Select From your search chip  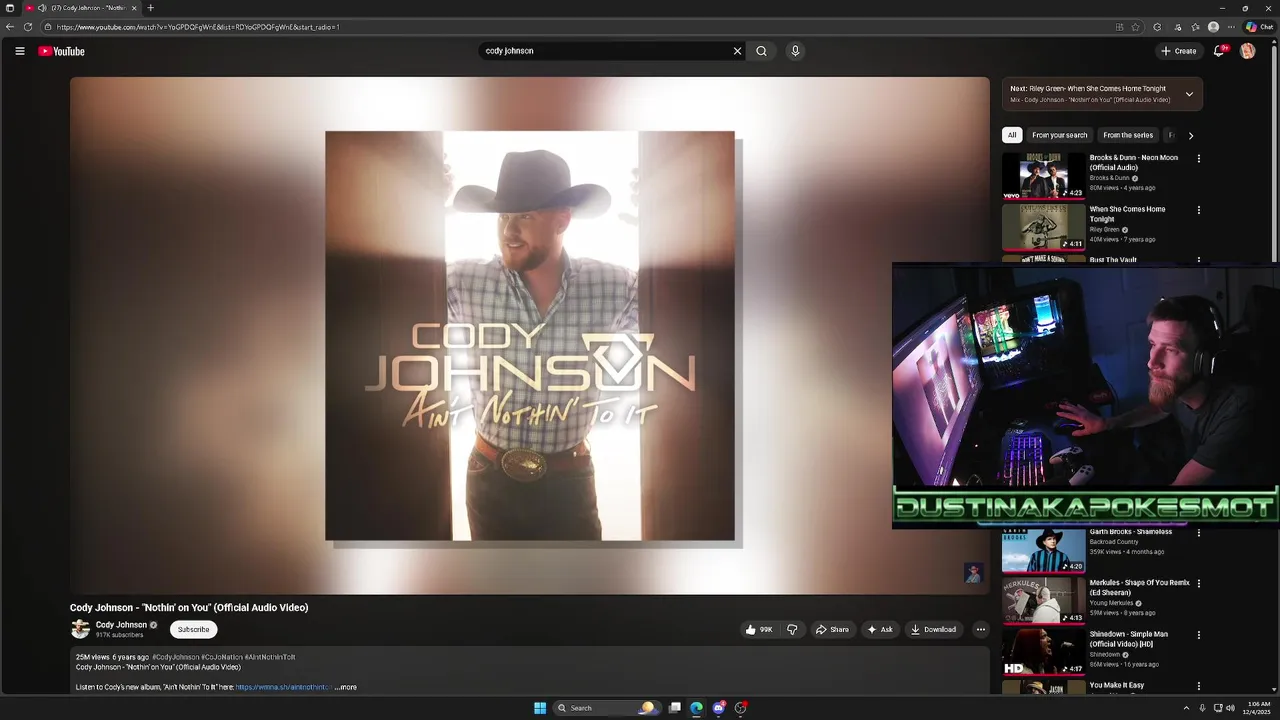1059,135
